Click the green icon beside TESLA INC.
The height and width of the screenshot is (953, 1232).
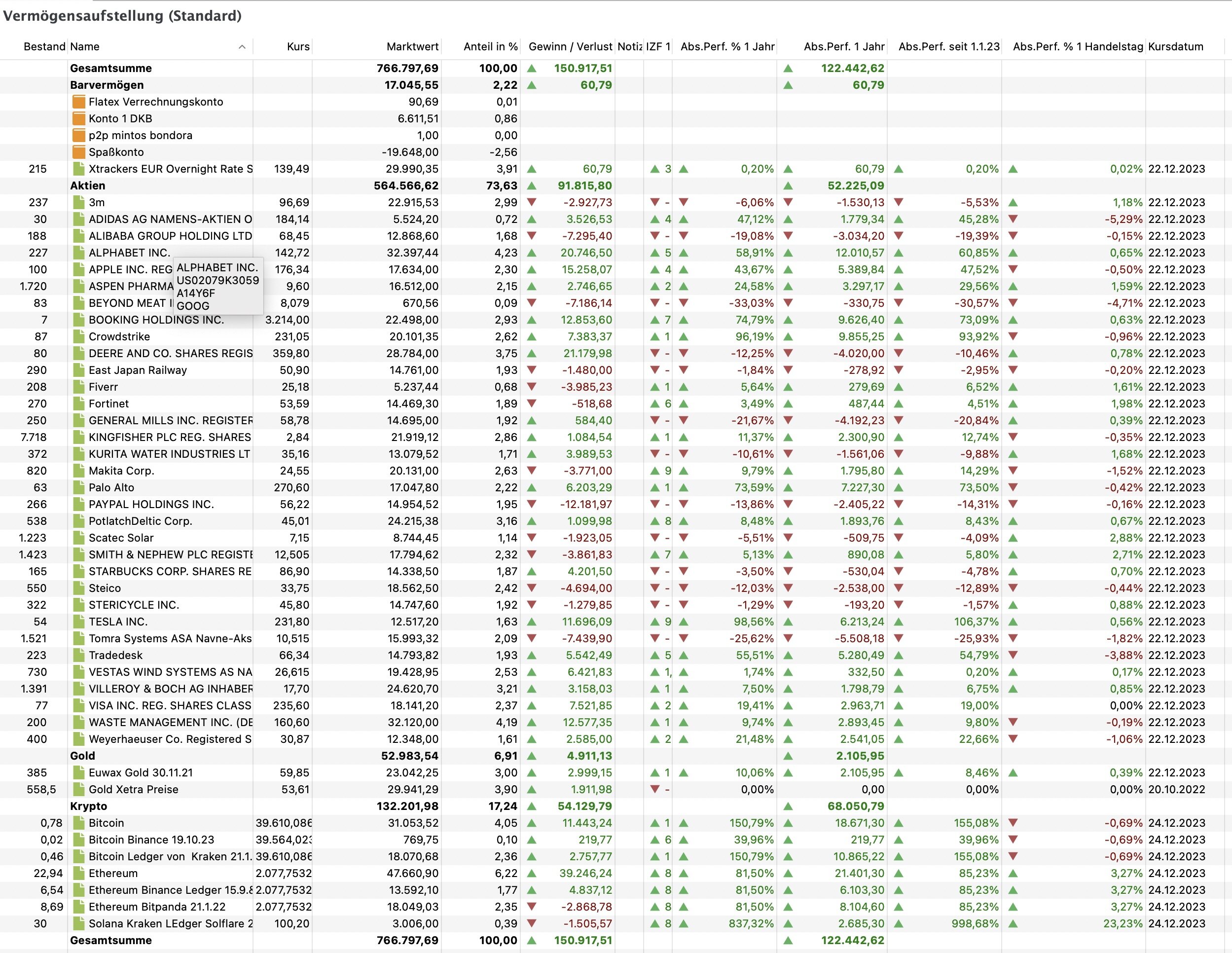[78, 622]
